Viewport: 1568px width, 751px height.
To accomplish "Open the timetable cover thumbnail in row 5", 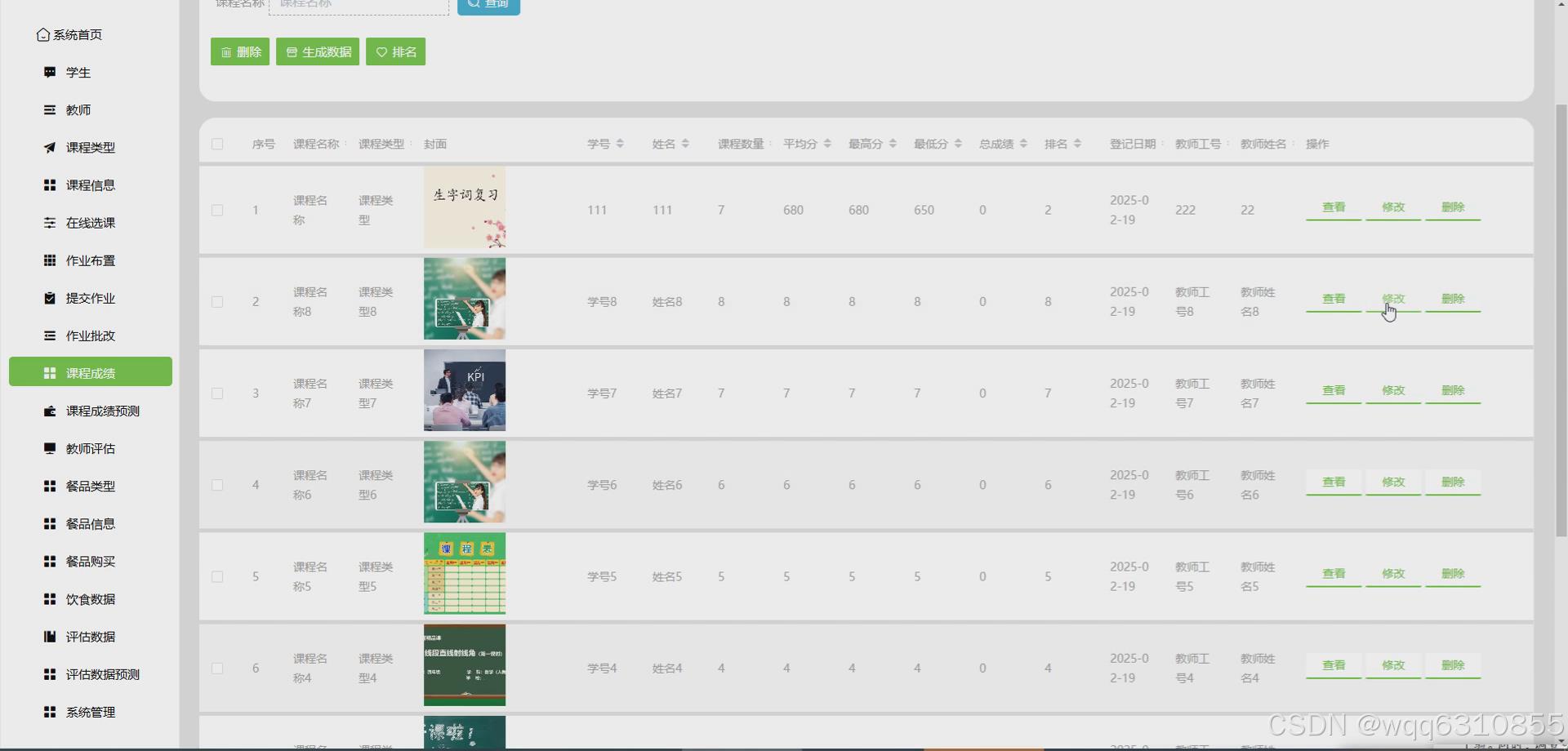I will coord(465,574).
